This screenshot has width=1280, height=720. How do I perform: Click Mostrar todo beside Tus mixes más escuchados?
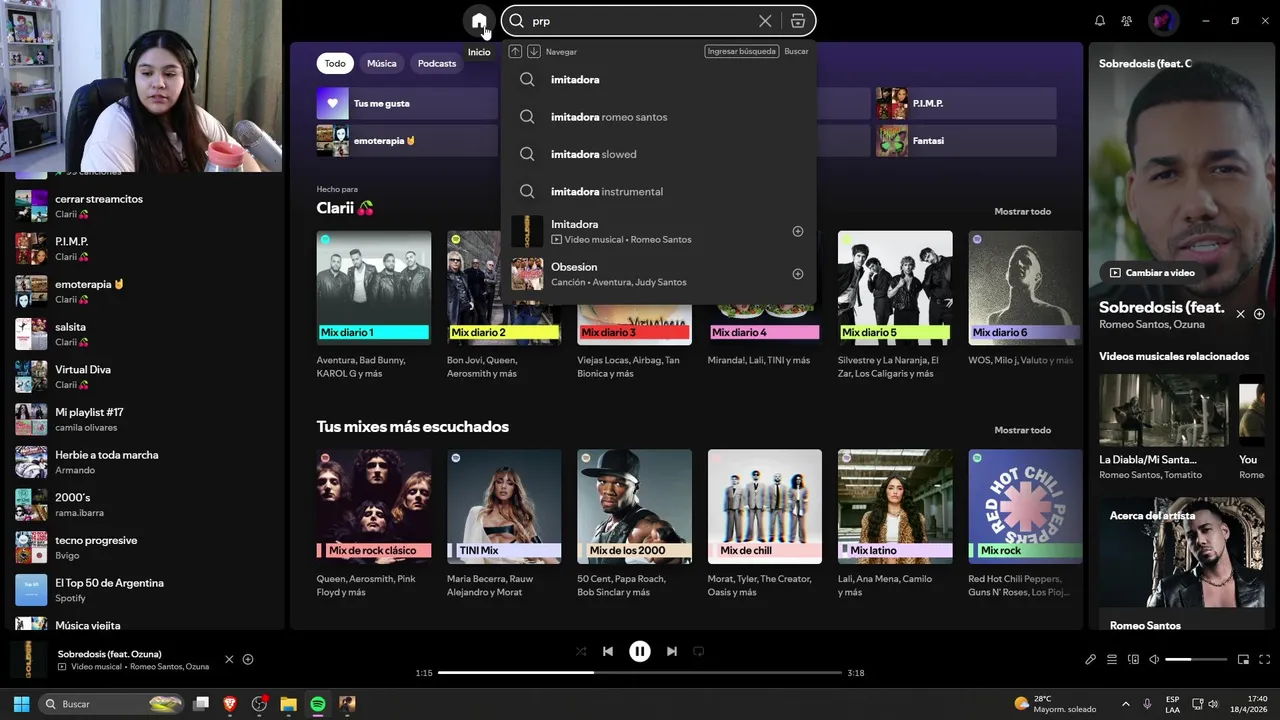(1022, 430)
